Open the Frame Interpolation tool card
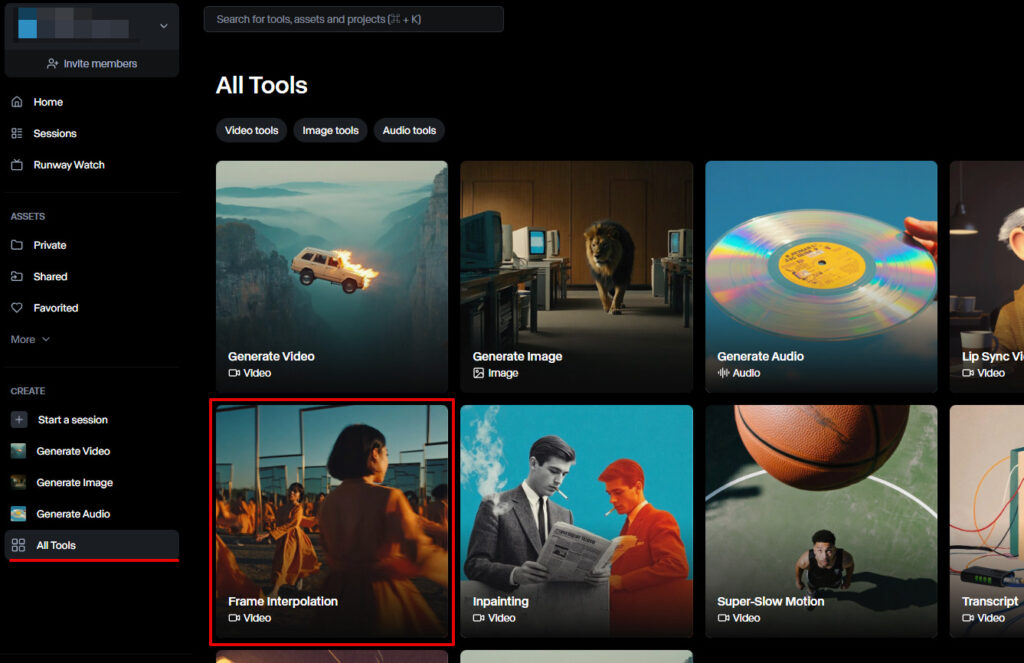Viewport: 1024px width, 663px height. 332,520
